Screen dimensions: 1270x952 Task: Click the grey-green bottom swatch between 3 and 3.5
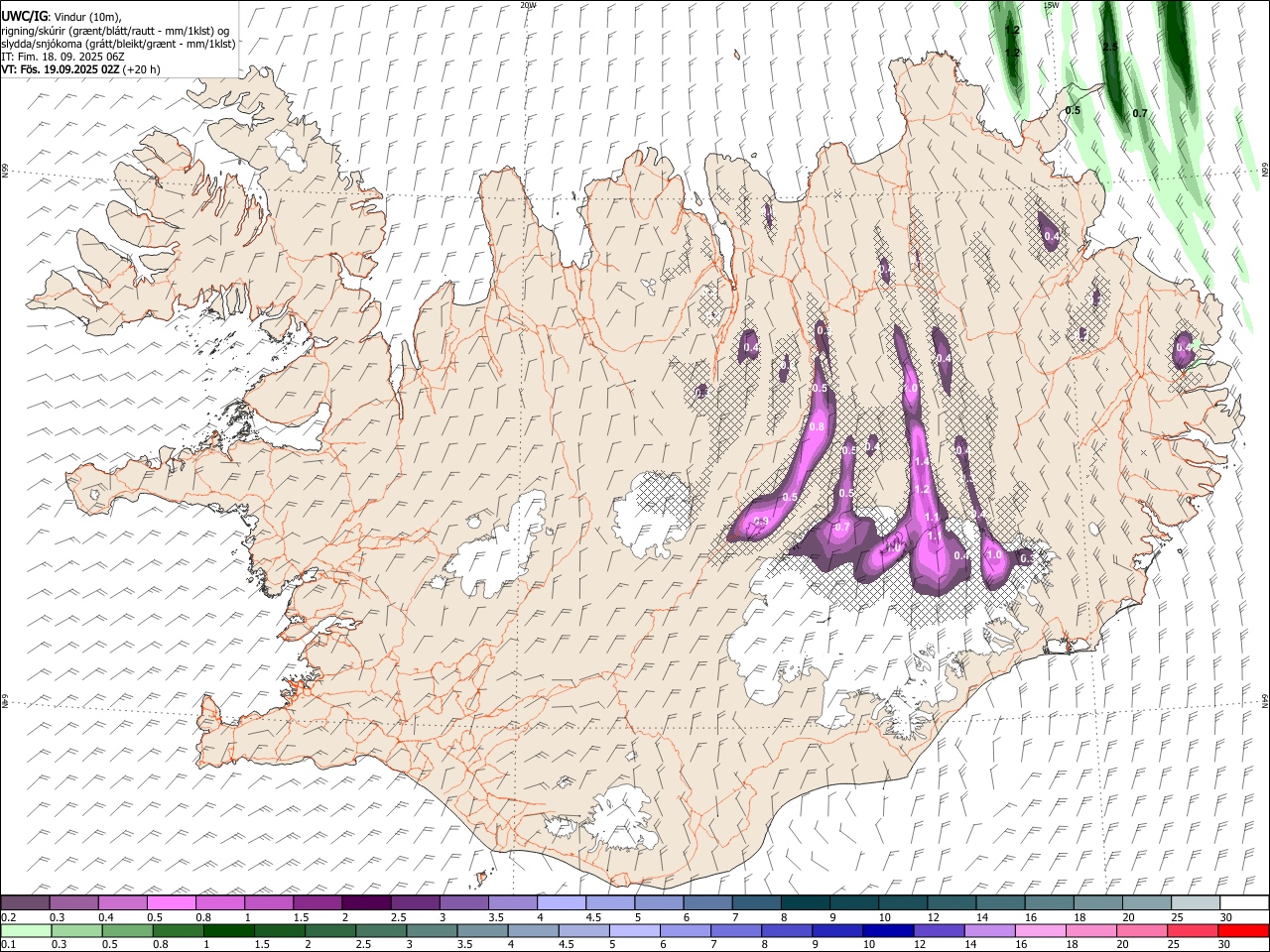(431, 931)
